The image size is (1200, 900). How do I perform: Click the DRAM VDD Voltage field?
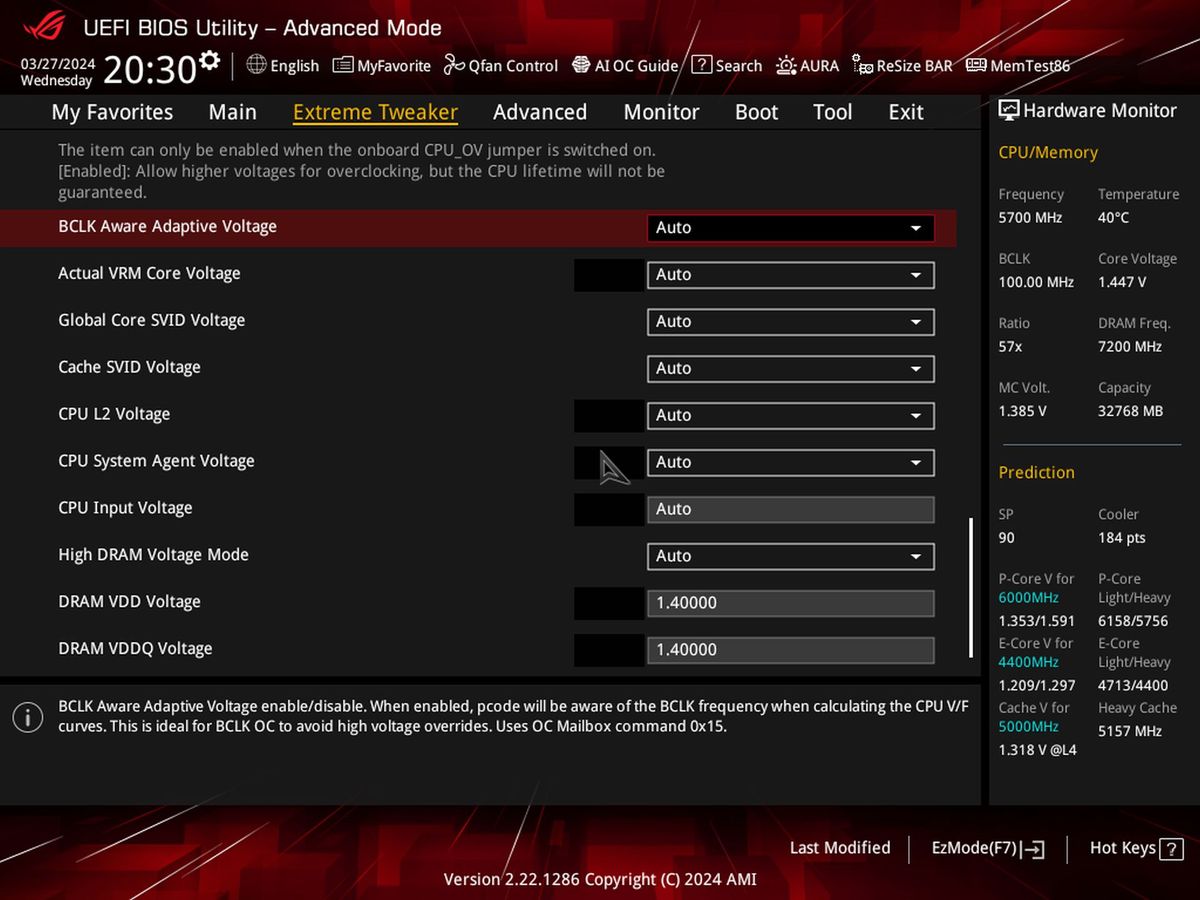[791, 604]
